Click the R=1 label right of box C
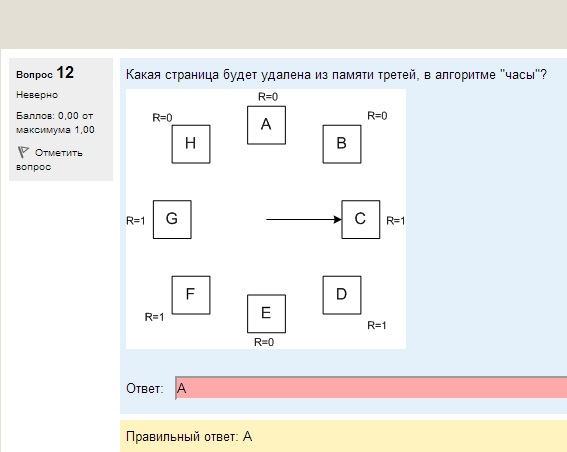 (396, 221)
